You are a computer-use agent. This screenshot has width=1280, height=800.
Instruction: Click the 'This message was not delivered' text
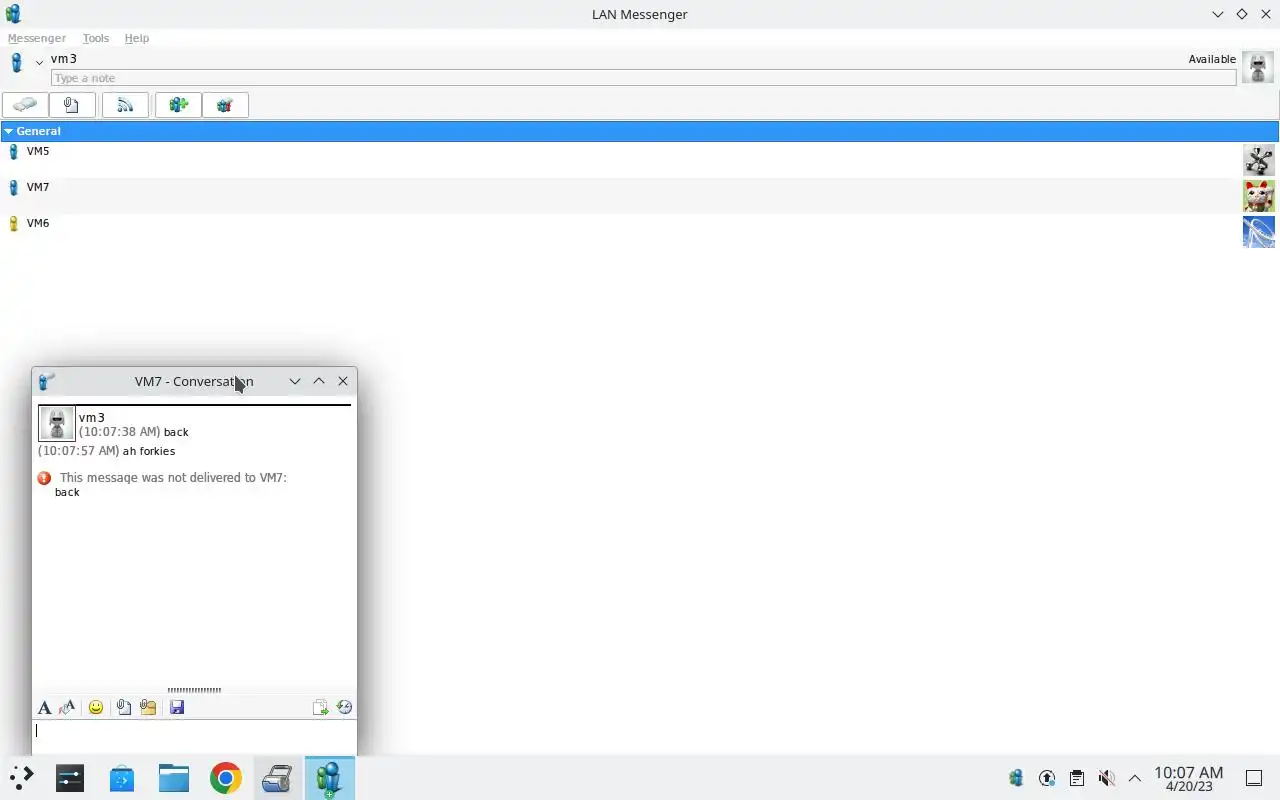(x=173, y=478)
